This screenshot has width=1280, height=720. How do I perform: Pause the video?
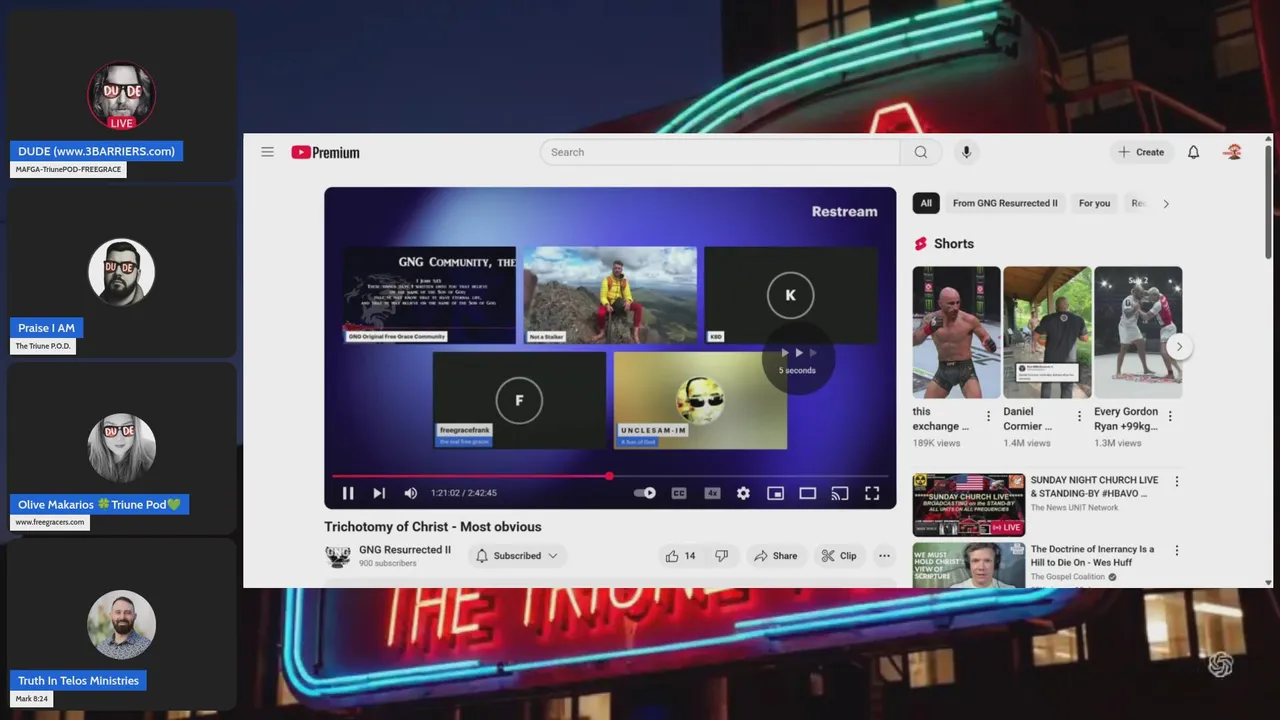[348, 493]
